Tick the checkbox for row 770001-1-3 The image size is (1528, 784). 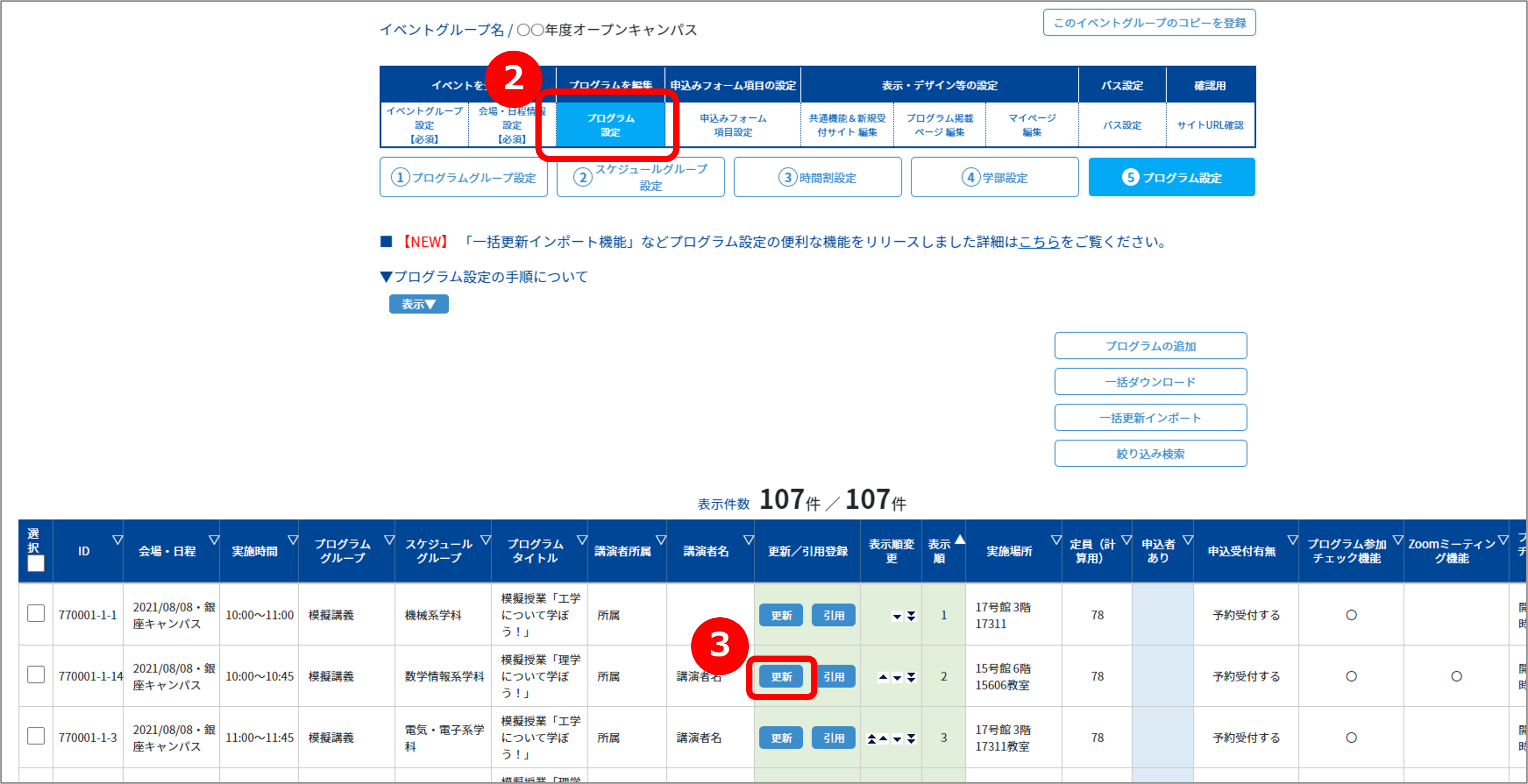click(36, 736)
